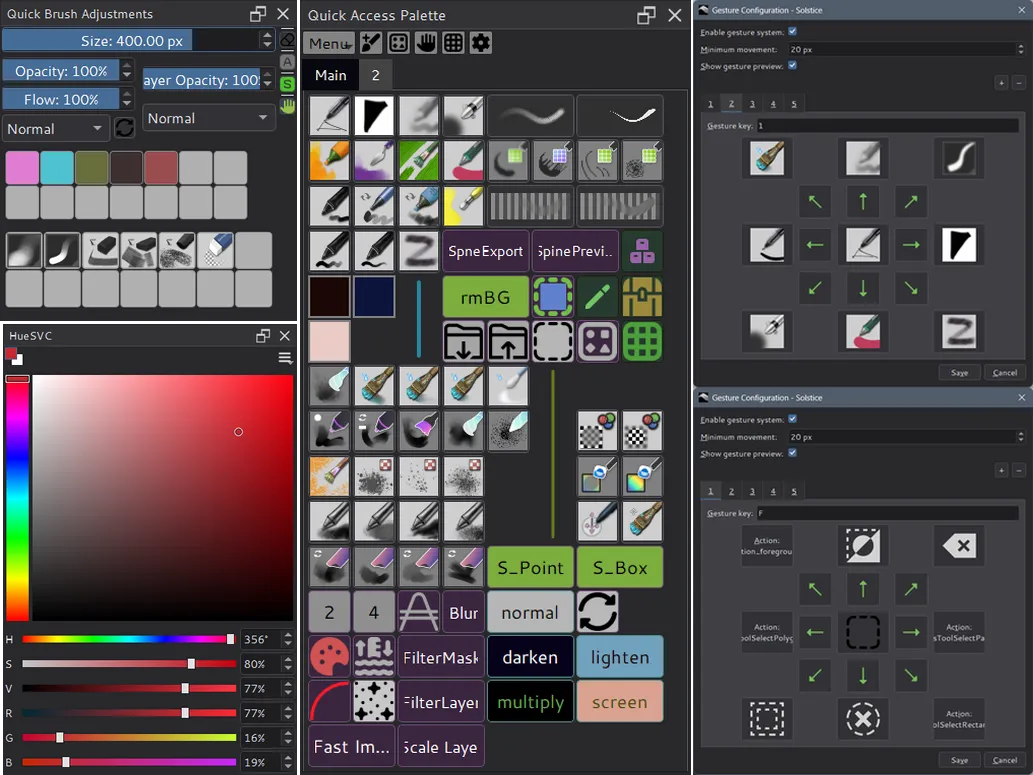Click the brush-with-sparkle icon in palette toolbar

(371, 43)
